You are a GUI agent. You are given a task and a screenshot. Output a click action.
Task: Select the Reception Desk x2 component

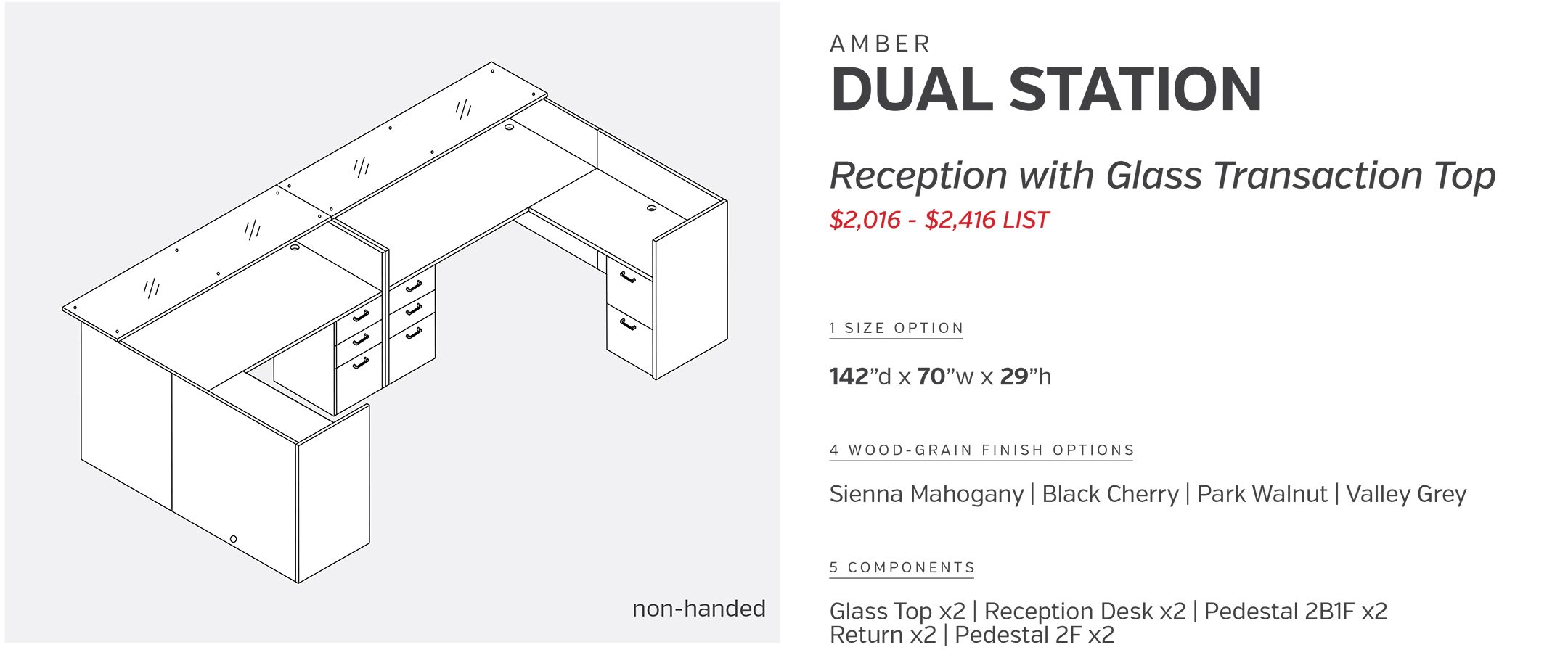tap(1085, 612)
